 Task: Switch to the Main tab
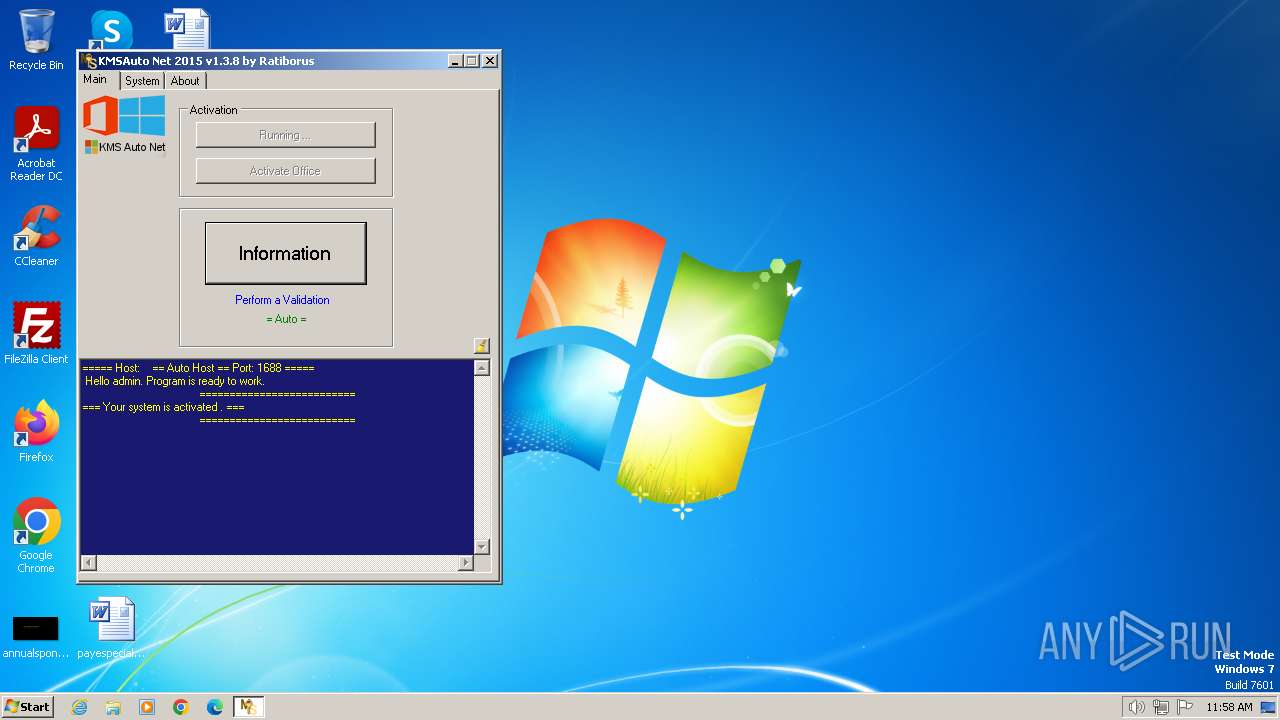pyautogui.click(x=95, y=79)
